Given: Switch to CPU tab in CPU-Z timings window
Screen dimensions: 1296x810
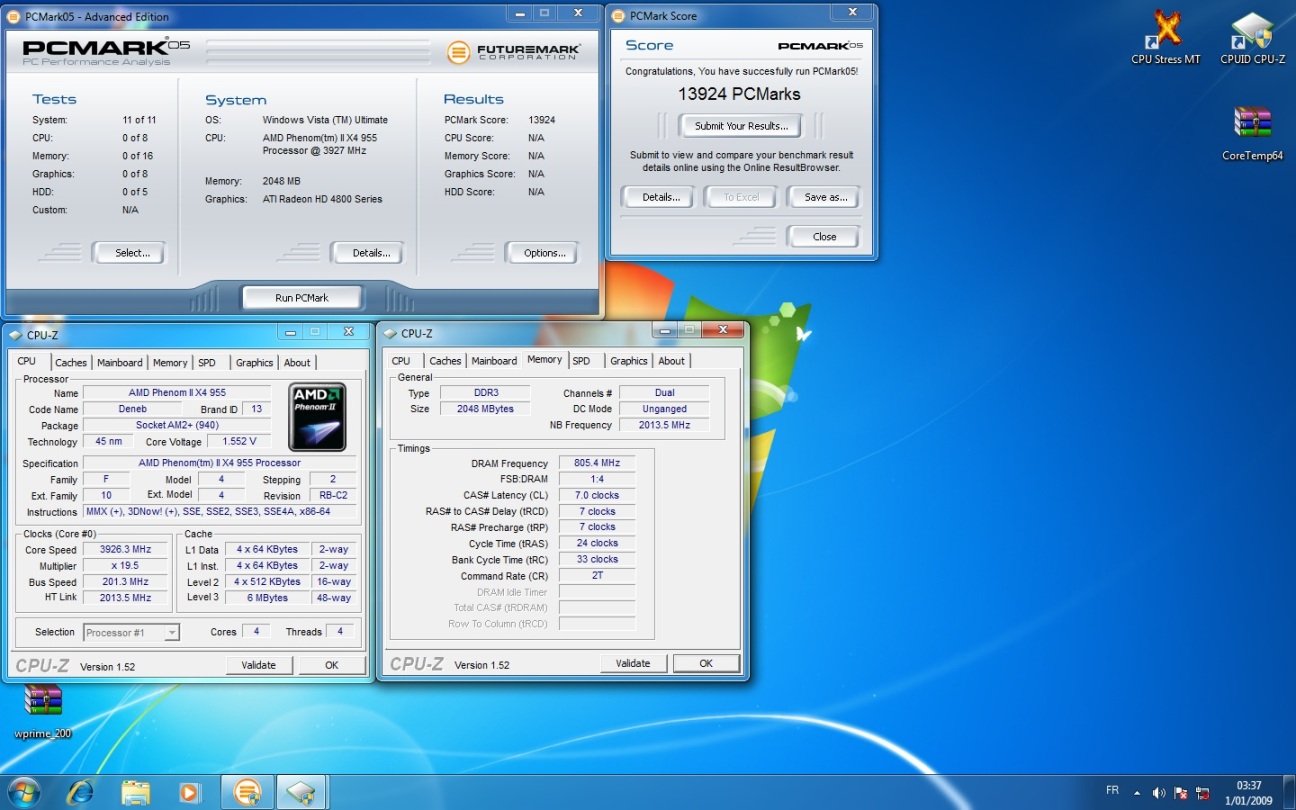Looking at the screenshot, I should click(x=401, y=361).
